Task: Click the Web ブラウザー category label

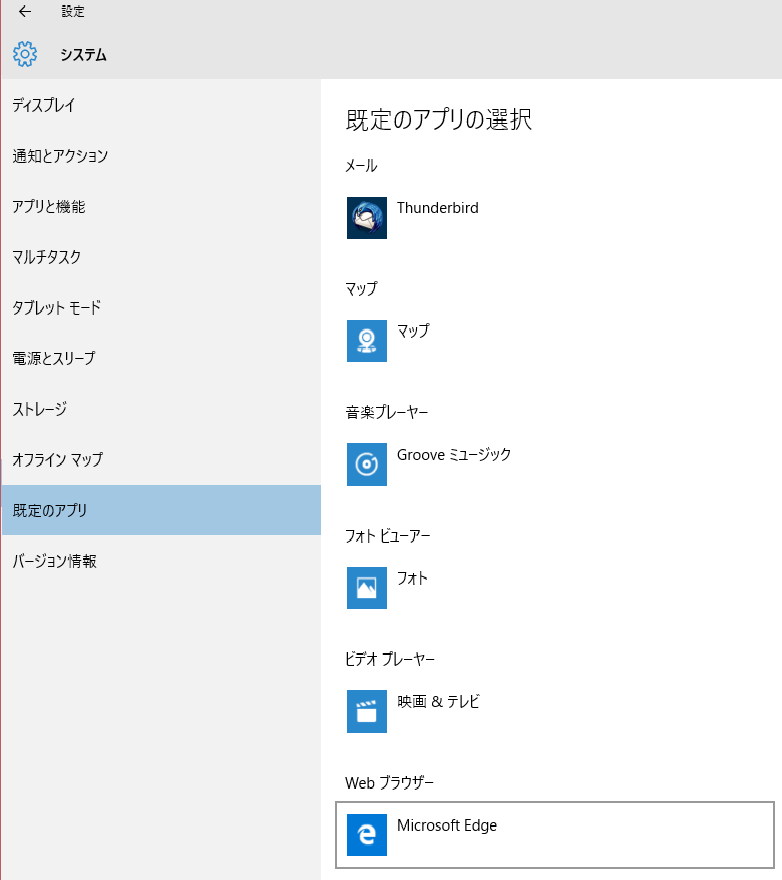Action: (389, 782)
